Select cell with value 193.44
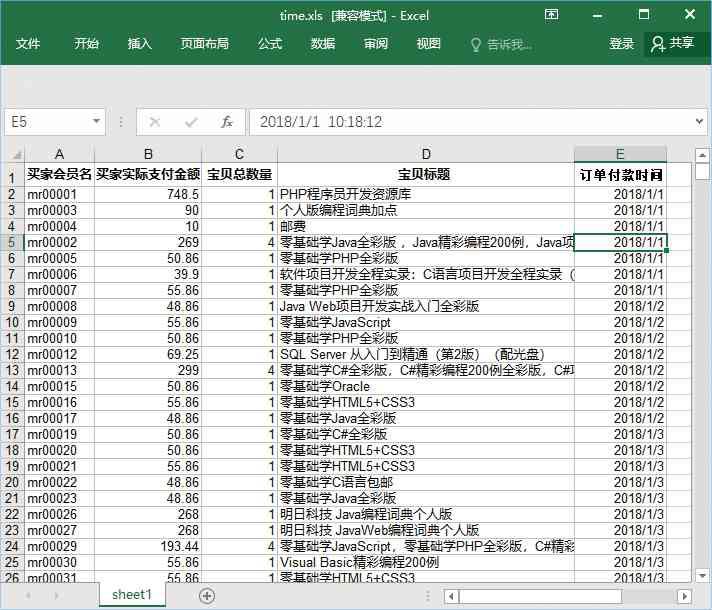Screen dimensions: 712x610 pos(148,546)
